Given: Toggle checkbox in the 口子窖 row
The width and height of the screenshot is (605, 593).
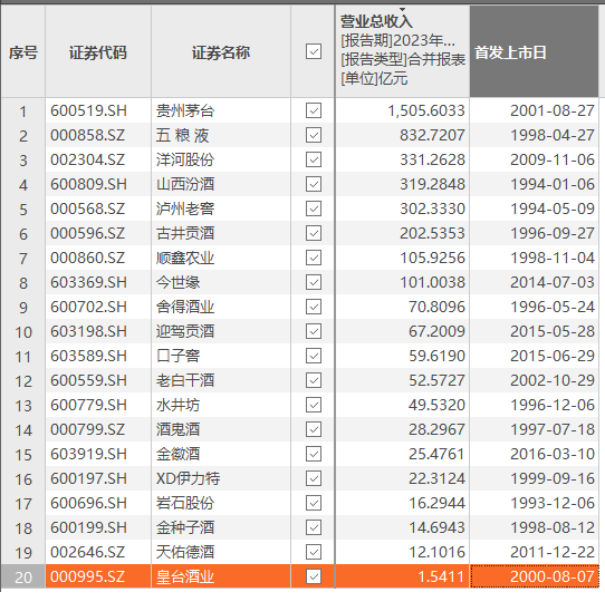Looking at the screenshot, I should [313, 356].
